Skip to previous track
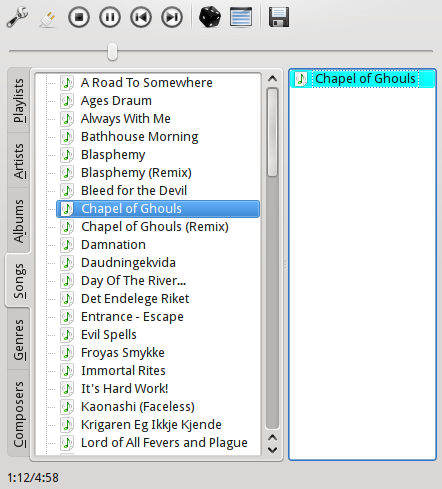The image size is (442, 489). point(141,17)
